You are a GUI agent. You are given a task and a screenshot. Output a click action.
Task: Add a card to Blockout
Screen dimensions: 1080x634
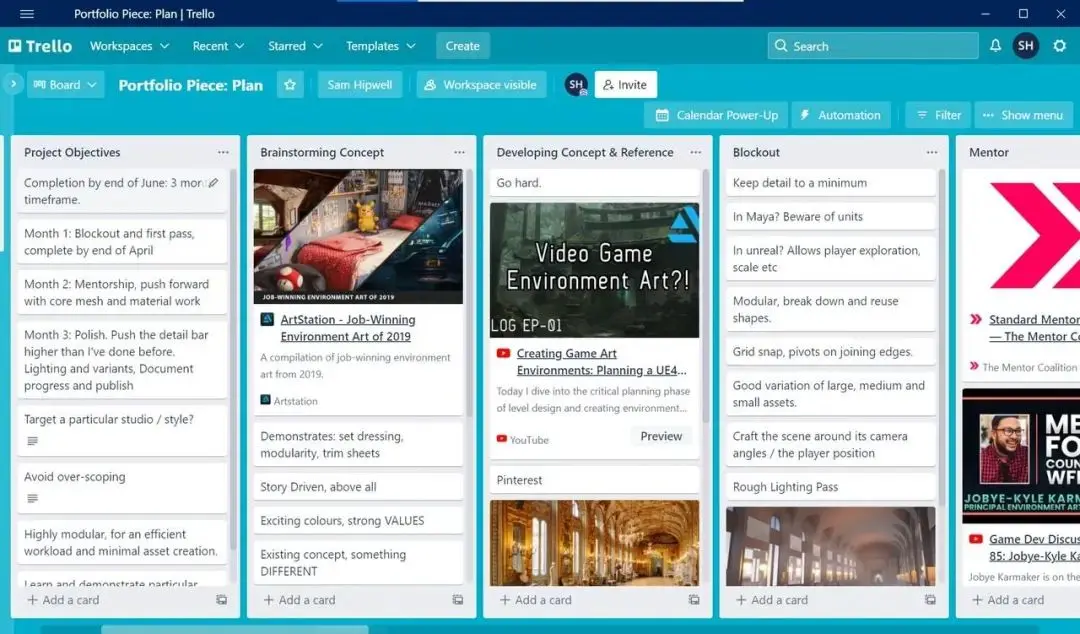tap(772, 600)
